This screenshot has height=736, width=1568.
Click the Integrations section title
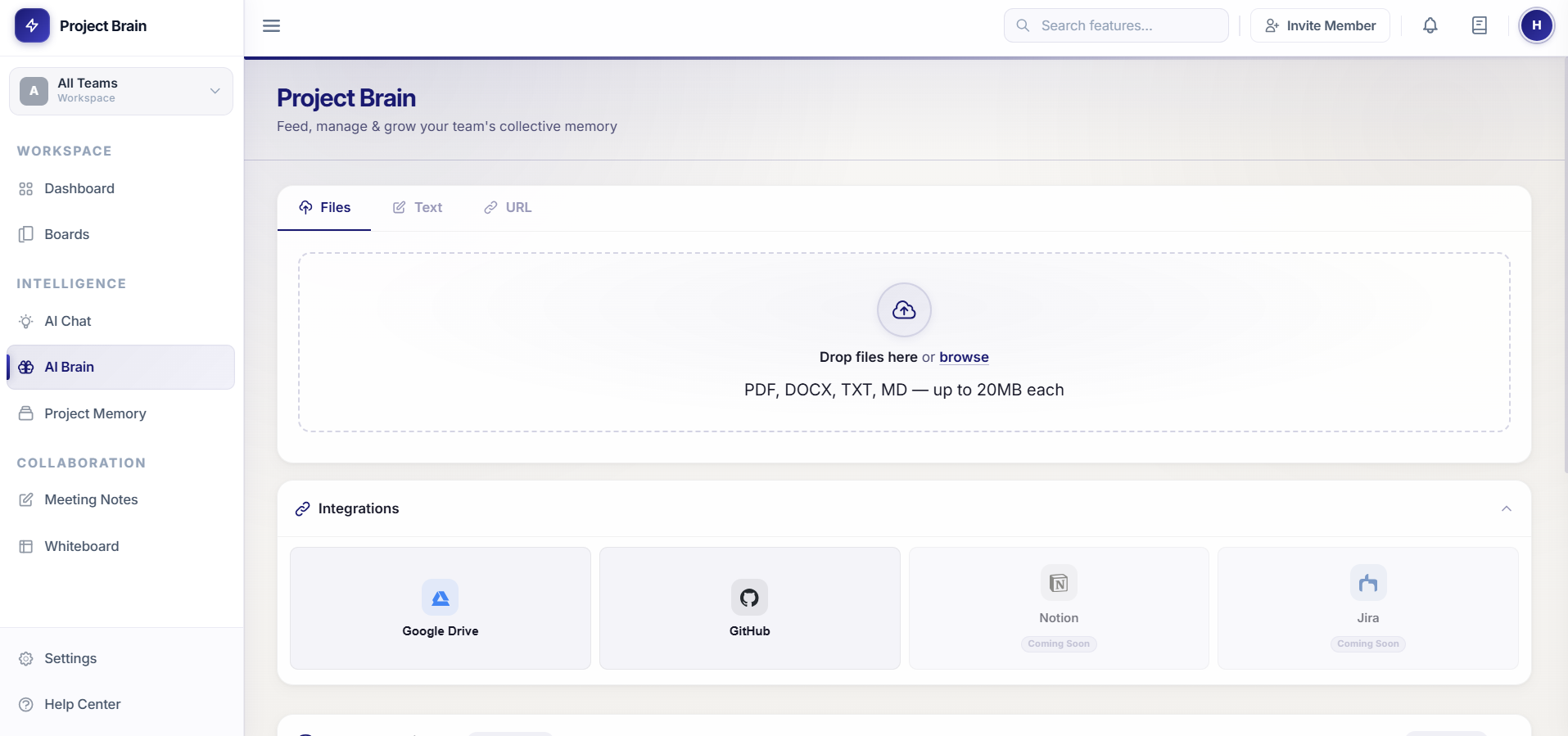pos(359,508)
